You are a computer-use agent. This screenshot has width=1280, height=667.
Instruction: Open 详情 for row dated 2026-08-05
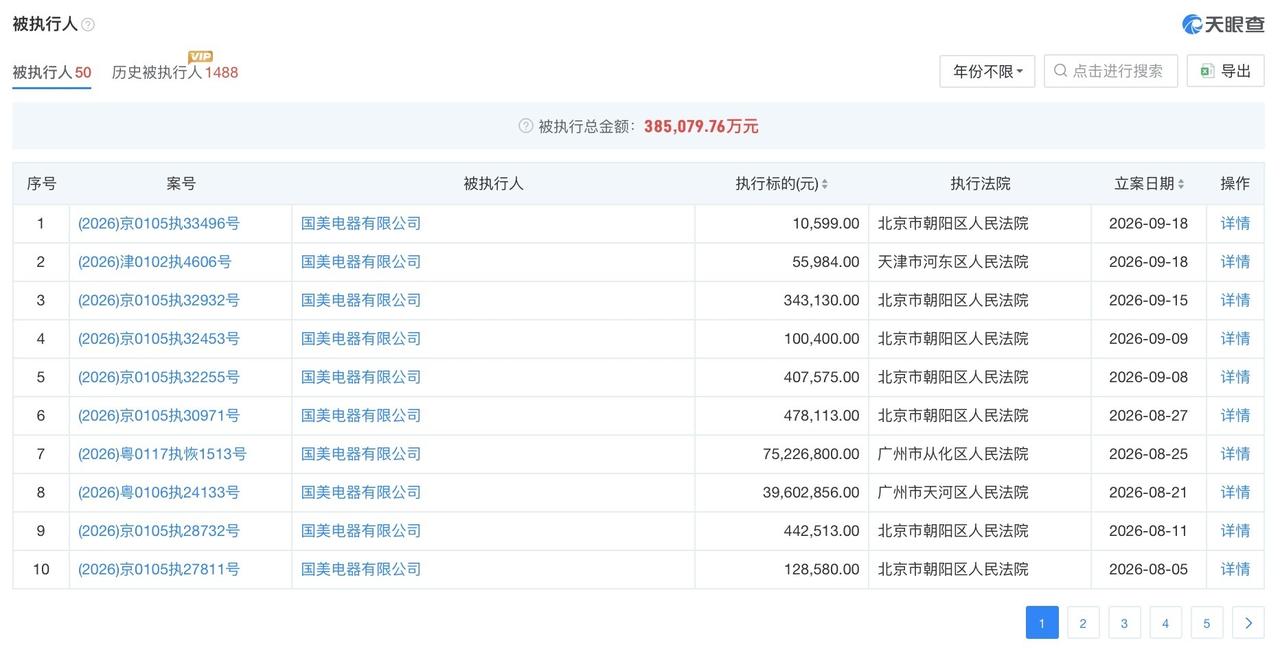[x=1235, y=569]
